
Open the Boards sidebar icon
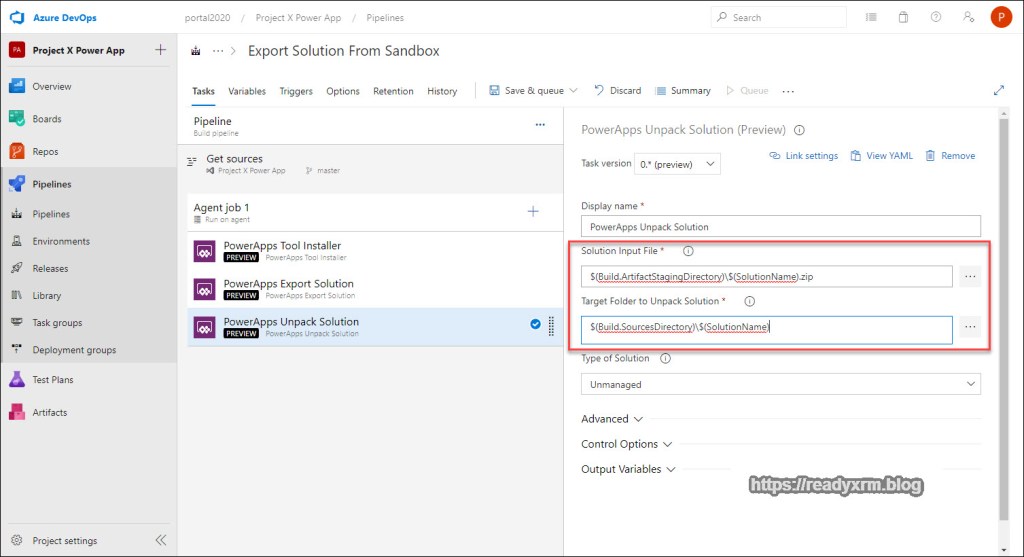click(17, 119)
